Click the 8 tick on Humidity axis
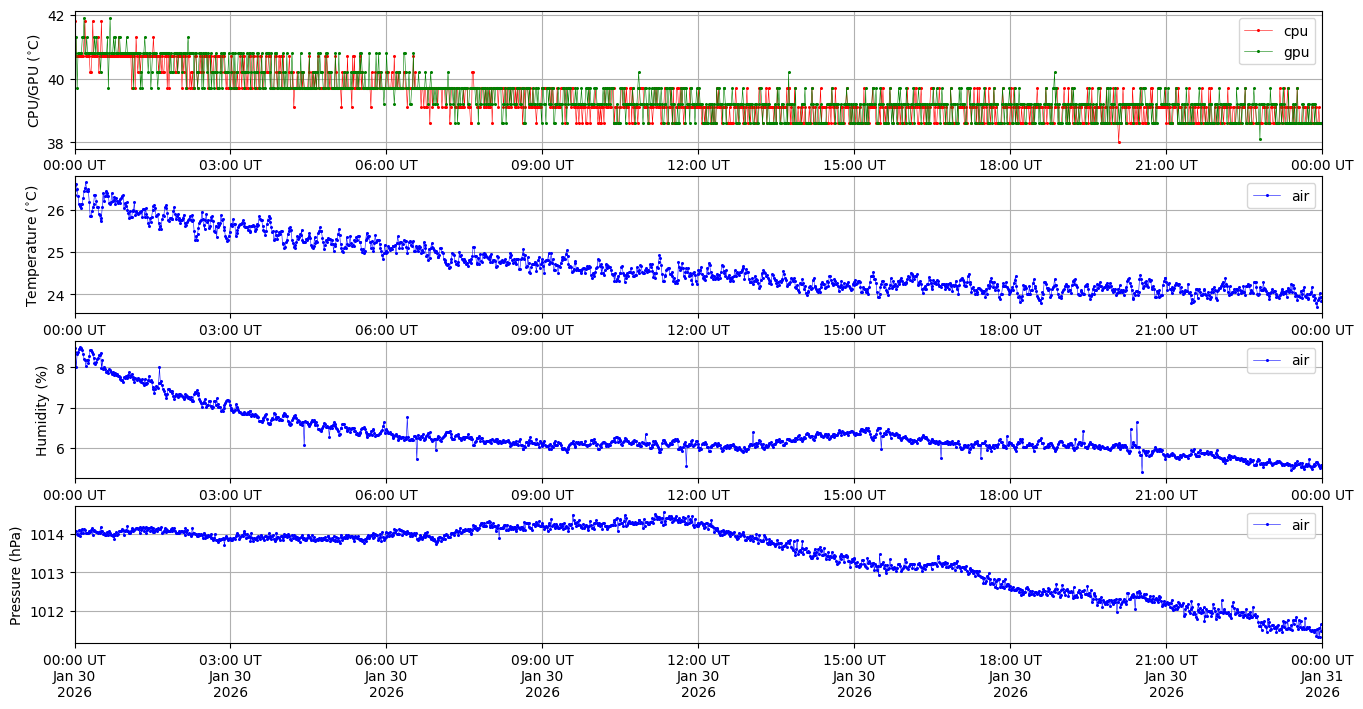Viewport: 1363px width, 709px height. 60,369
